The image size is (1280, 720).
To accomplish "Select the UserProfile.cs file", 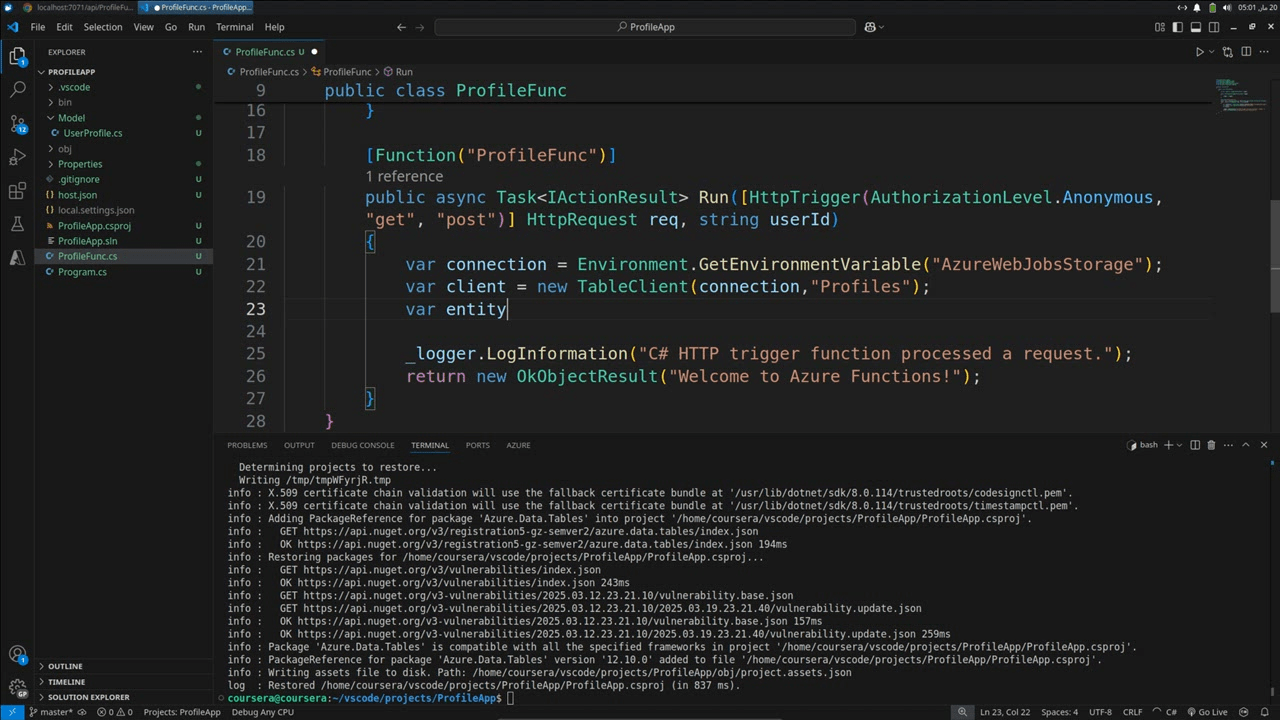I will [93, 133].
